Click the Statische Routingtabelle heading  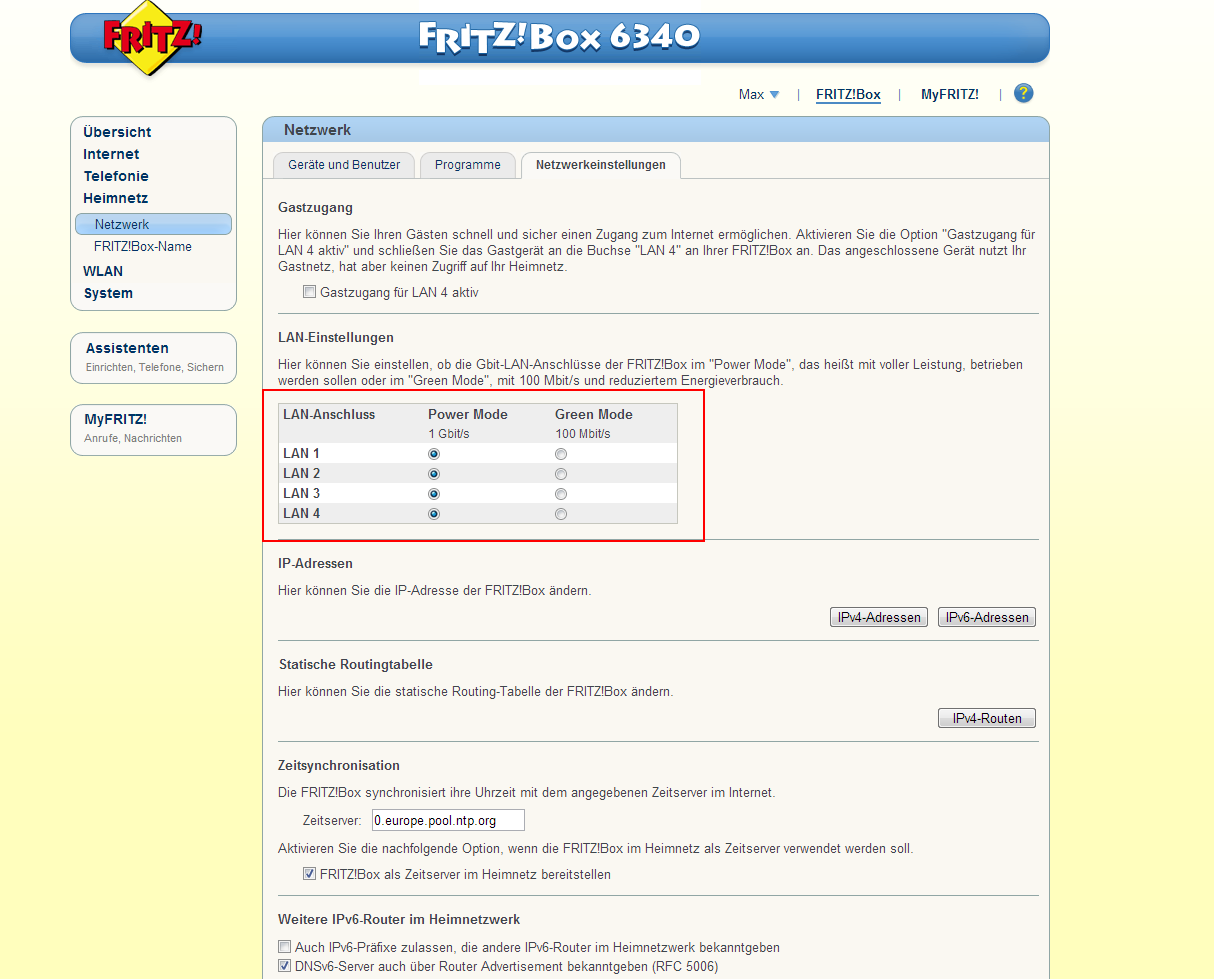point(355,664)
